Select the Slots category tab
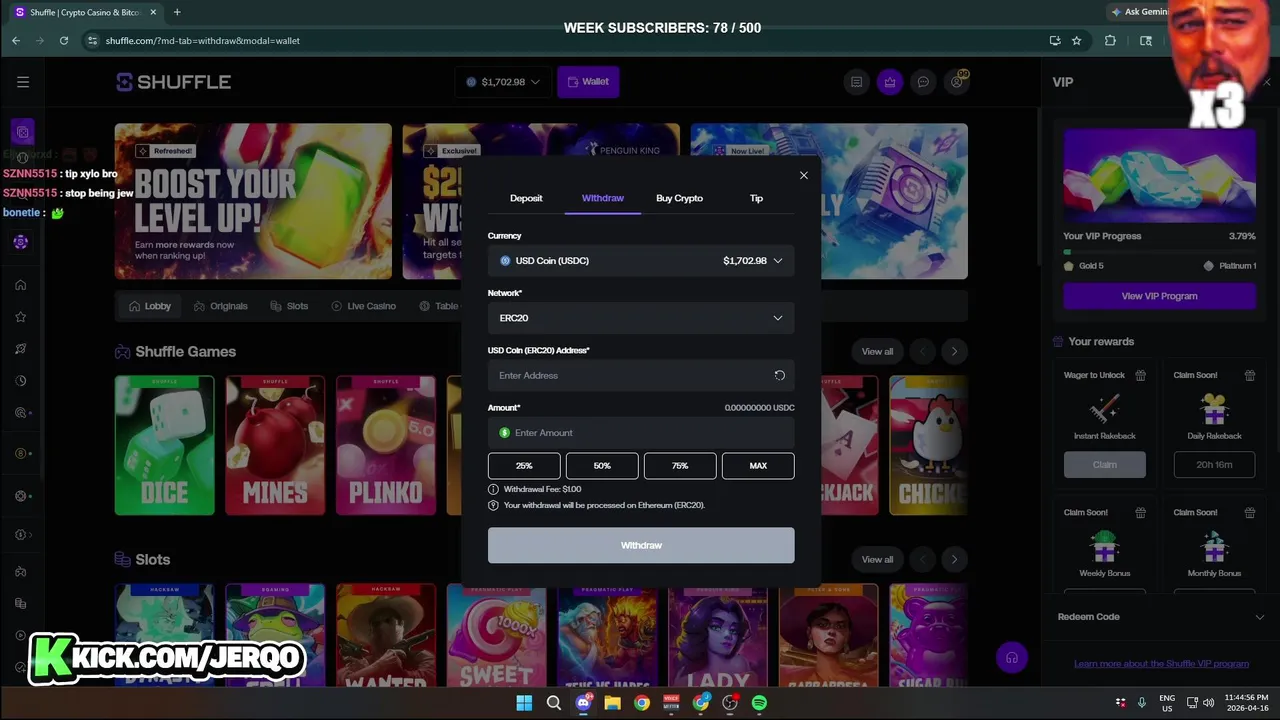Viewport: 1280px width, 720px height. [x=289, y=306]
